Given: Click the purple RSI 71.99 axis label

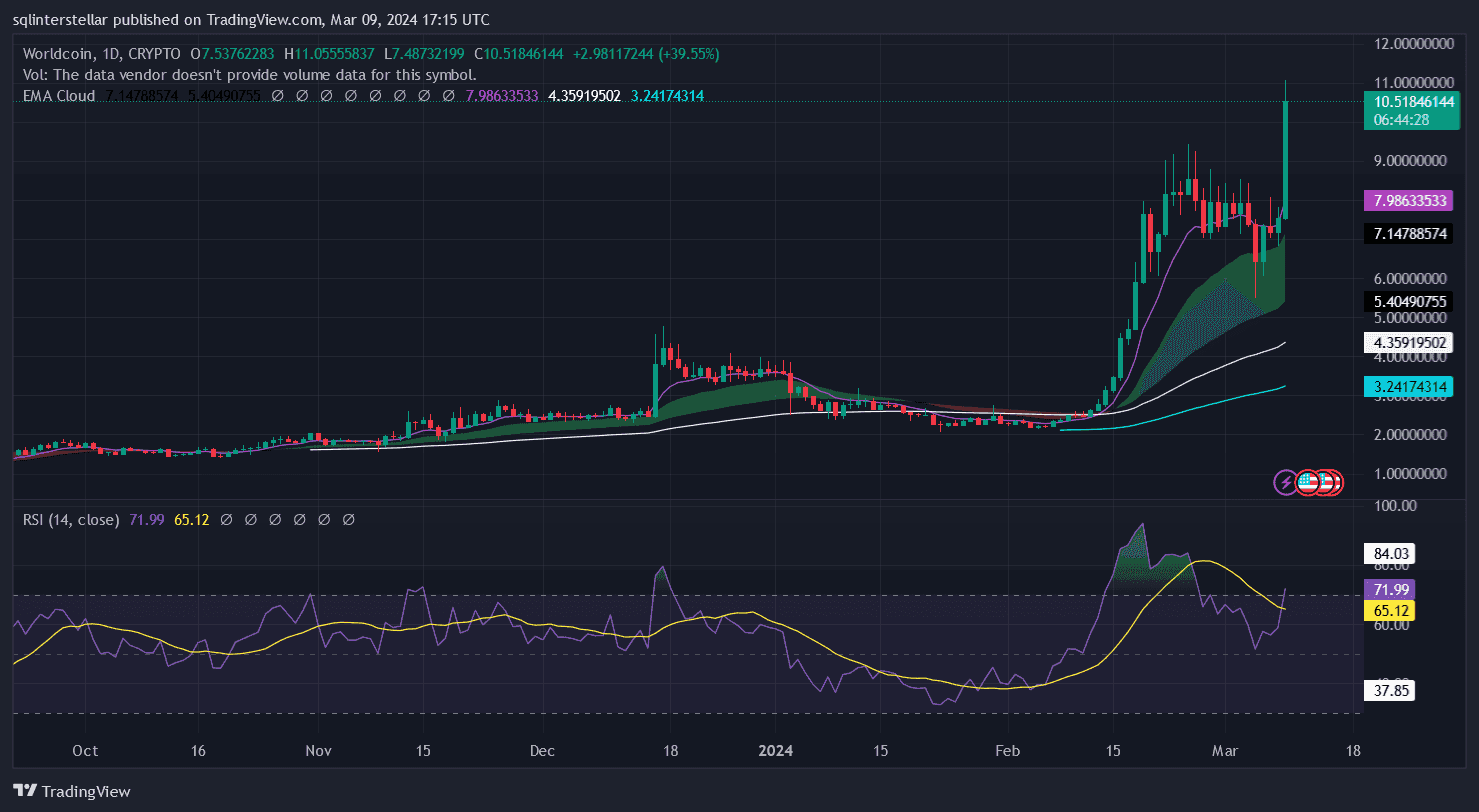Looking at the screenshot, I should click(x=1388, y=590).
